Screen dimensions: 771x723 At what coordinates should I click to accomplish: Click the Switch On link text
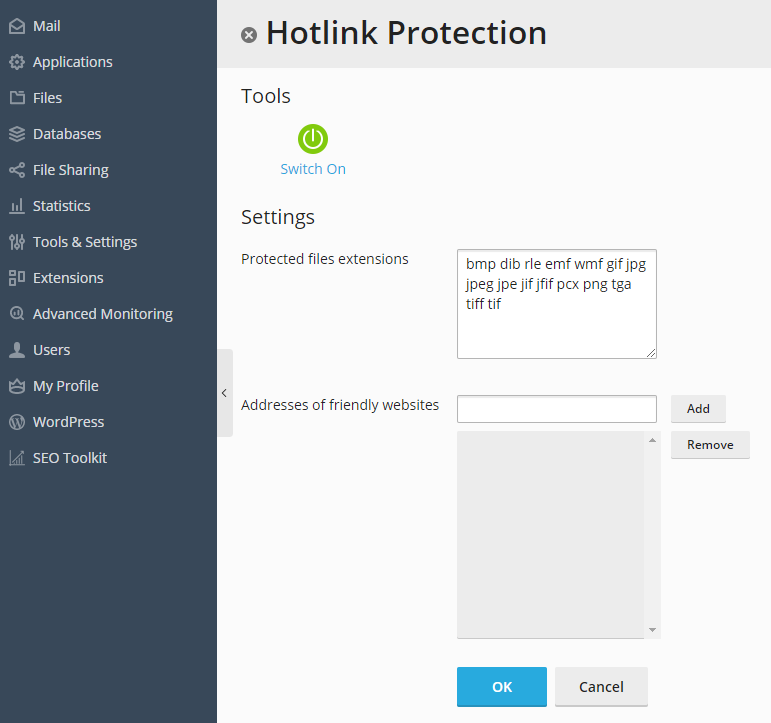[x=313, y=169]
